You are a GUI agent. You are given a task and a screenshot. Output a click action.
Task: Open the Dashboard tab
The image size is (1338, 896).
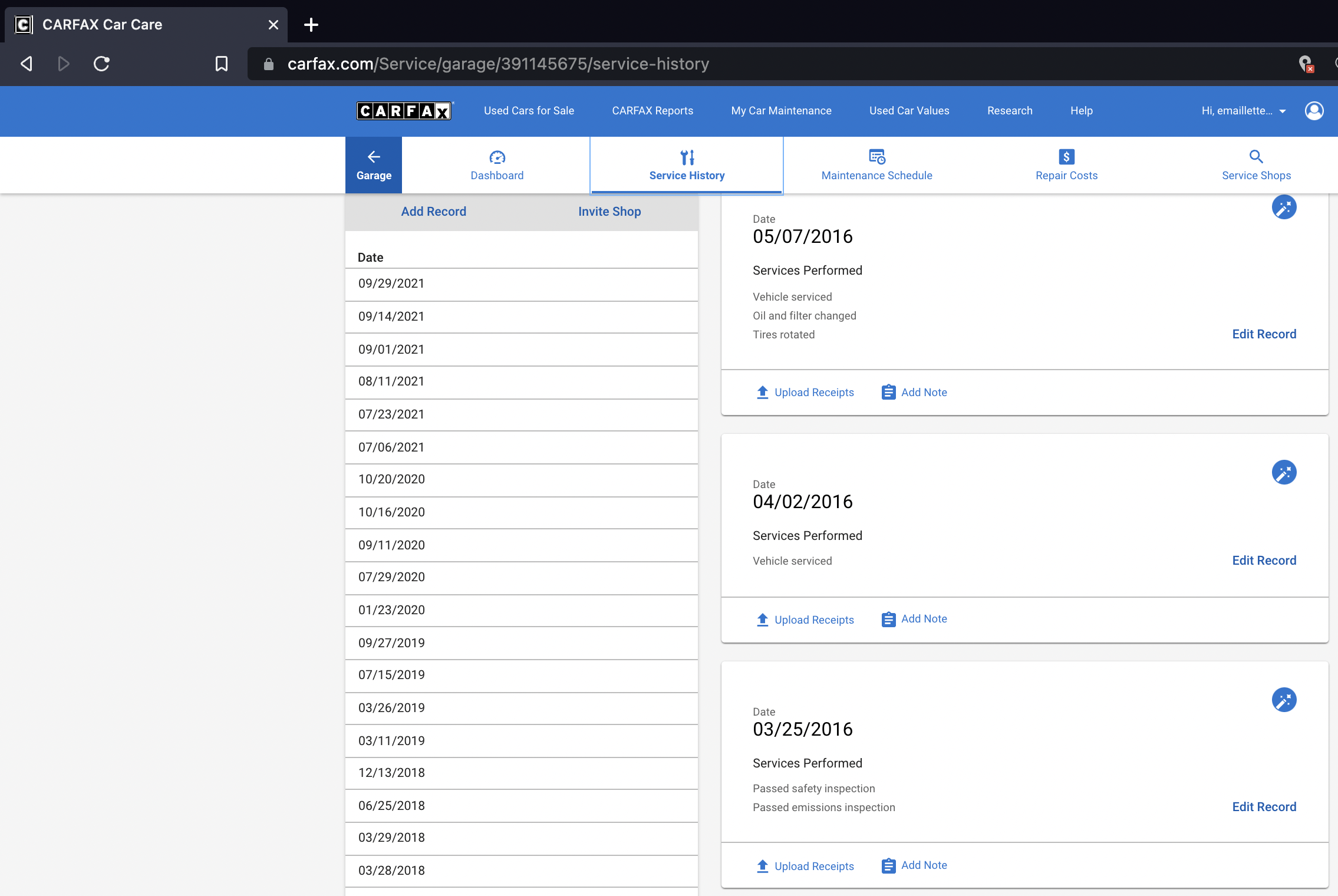[497, 165]
